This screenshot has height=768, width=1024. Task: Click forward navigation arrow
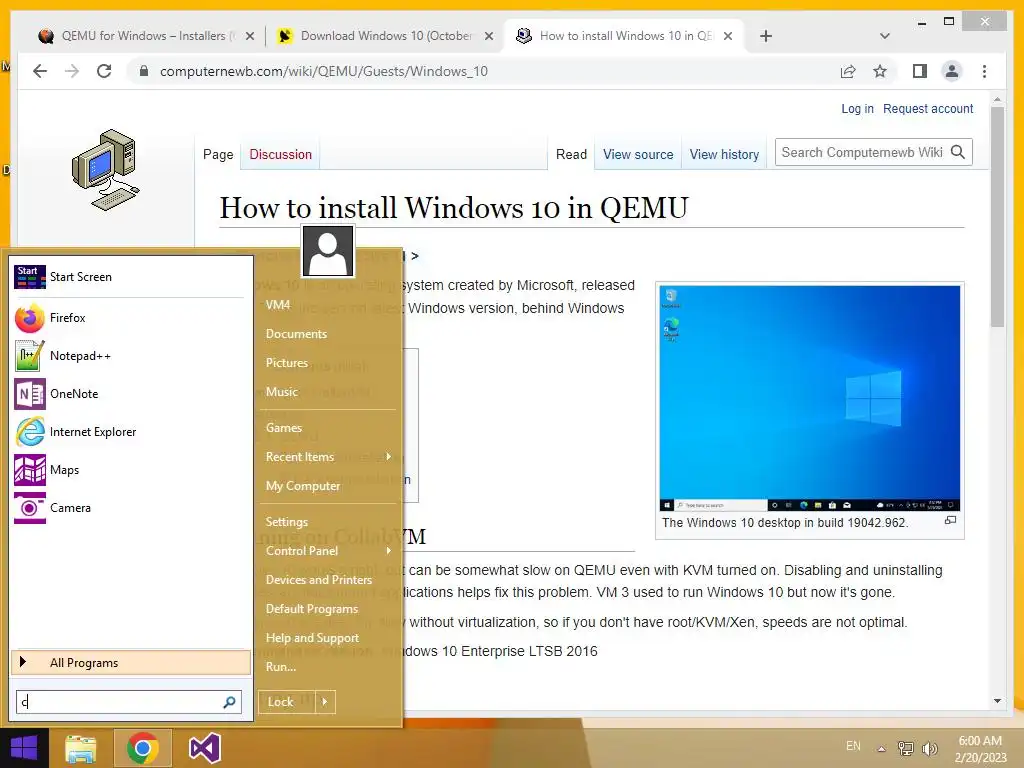[x=72, y=71]
